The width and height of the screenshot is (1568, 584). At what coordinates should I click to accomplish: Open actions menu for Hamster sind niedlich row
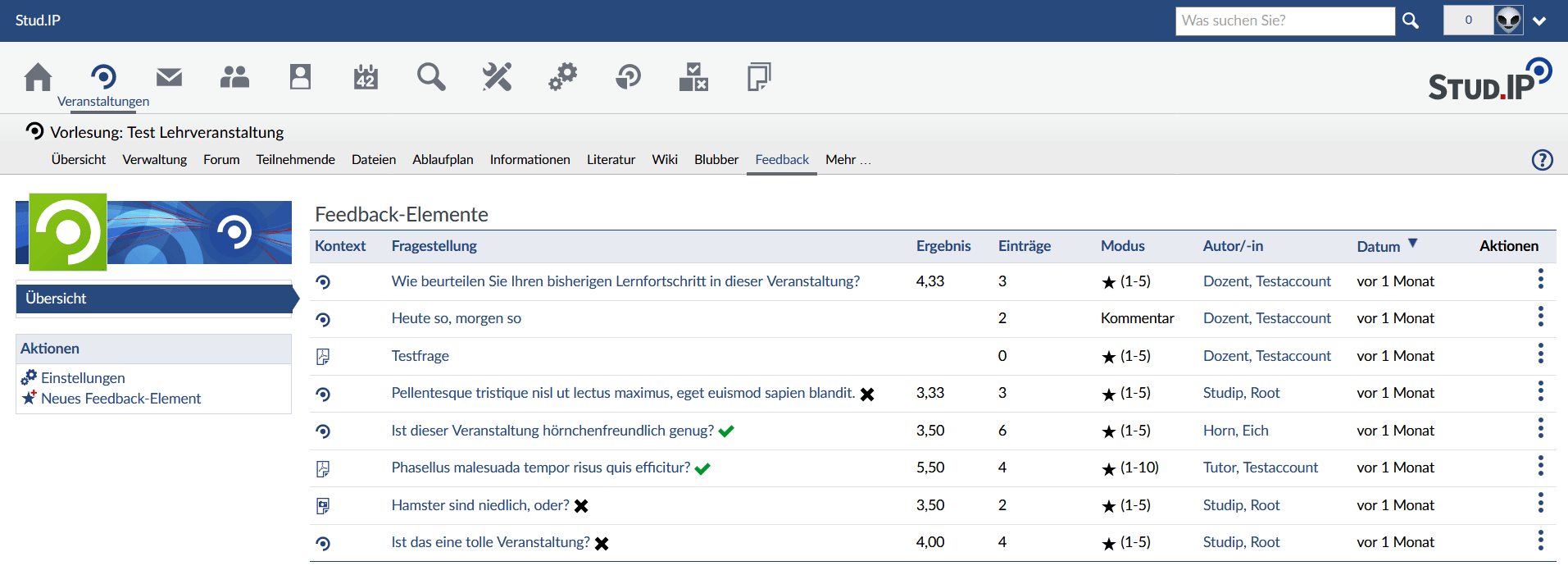point(1540,504)
